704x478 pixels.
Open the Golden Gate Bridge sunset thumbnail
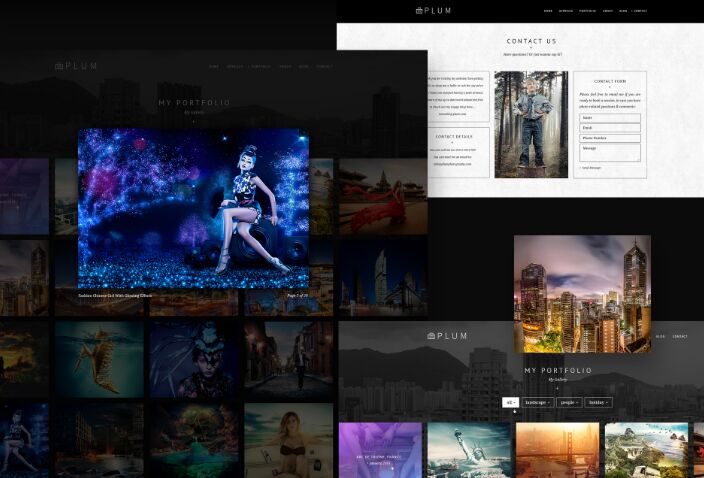[557, 450]
